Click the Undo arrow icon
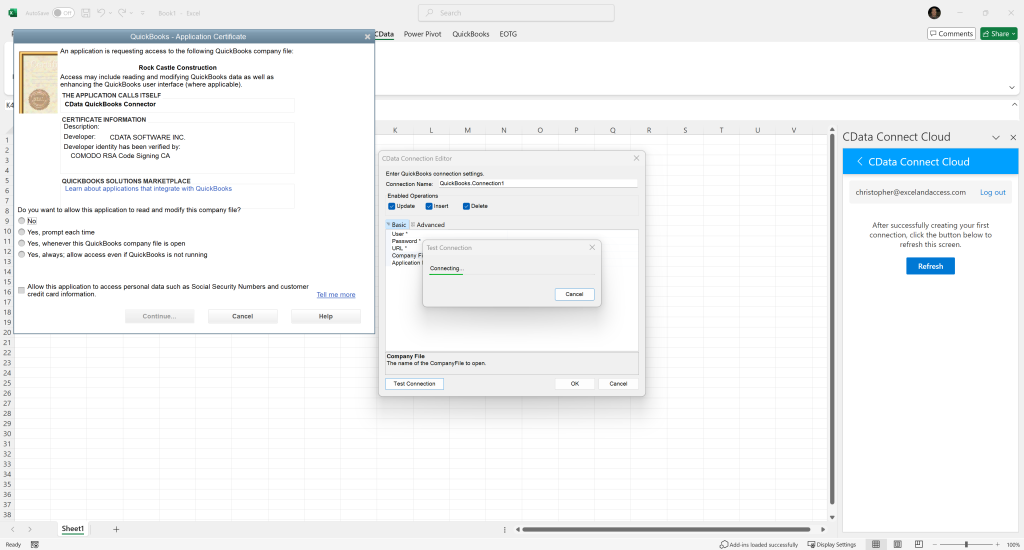The image size is (1024, 550). pos(101,12)
